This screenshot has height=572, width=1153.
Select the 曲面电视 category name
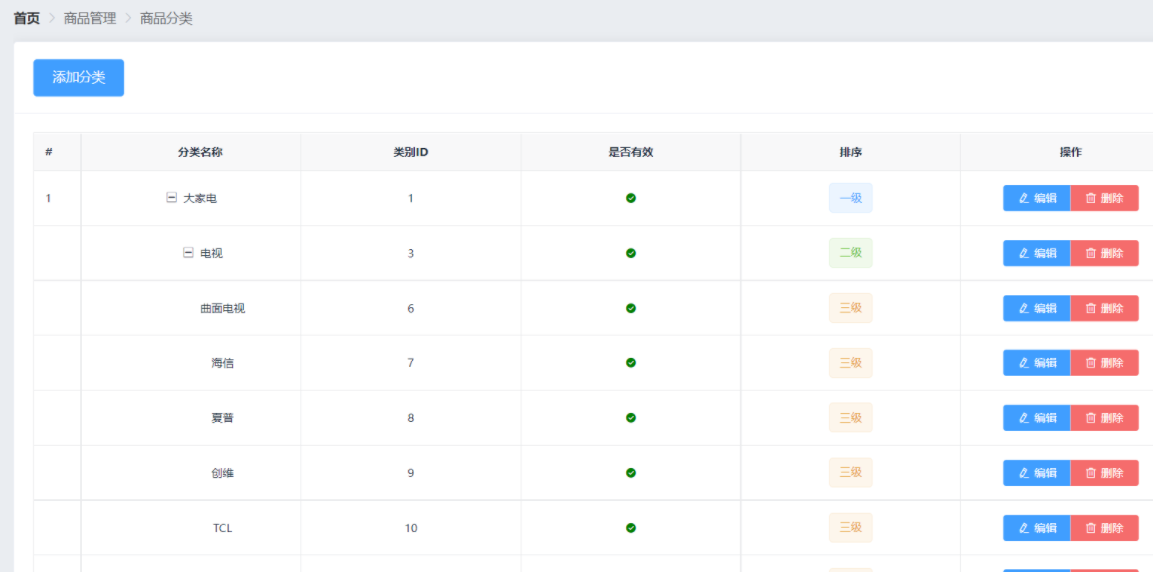coord(223,308)
